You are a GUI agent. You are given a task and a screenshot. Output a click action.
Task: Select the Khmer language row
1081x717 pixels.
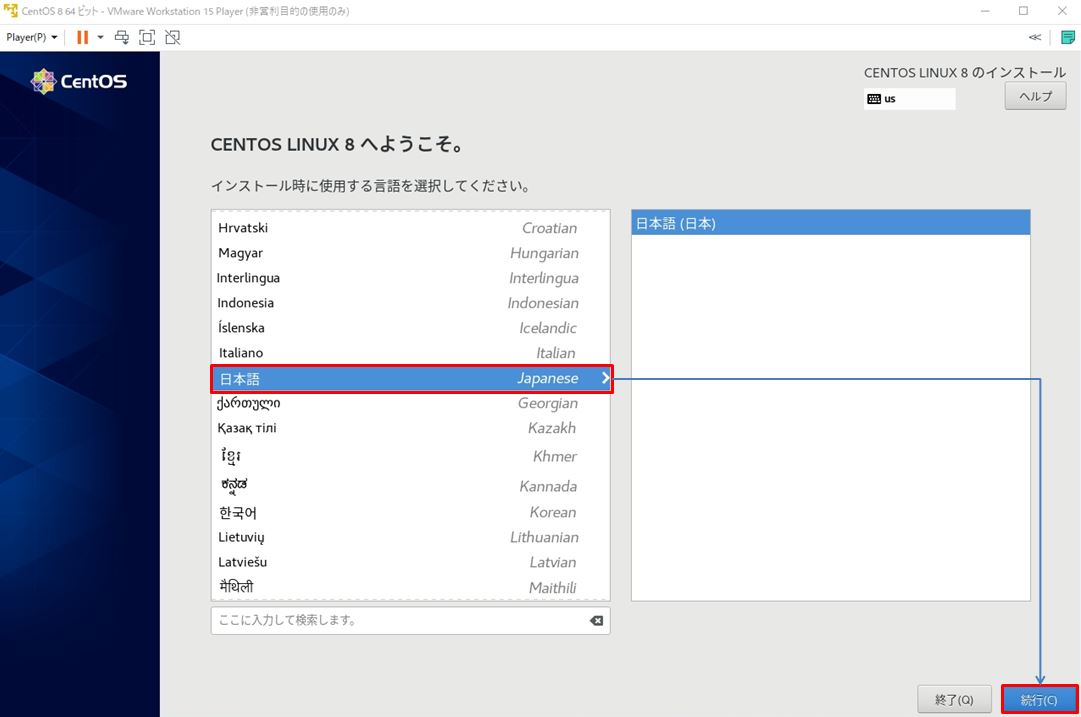(x=410, y=456)
